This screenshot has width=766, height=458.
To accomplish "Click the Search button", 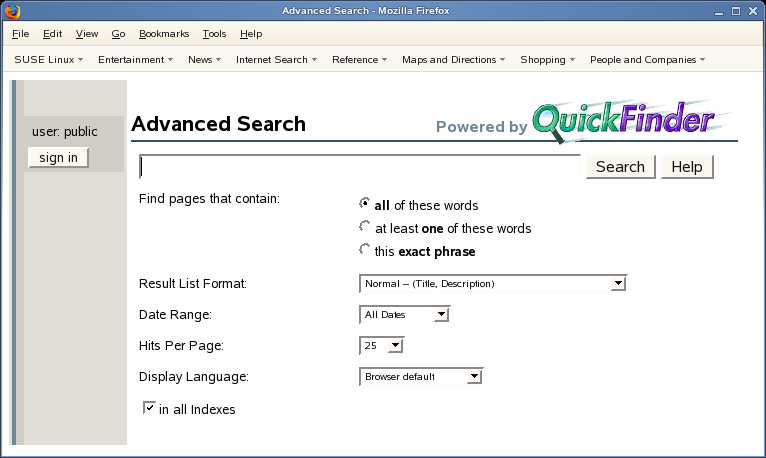I will tap(620, 167).
